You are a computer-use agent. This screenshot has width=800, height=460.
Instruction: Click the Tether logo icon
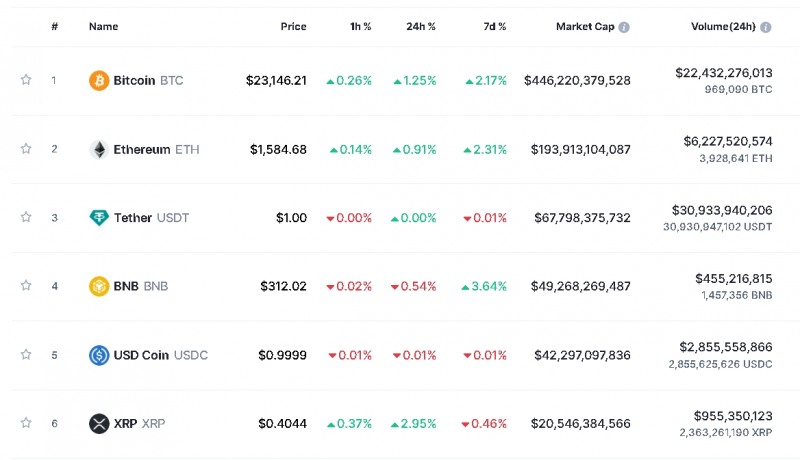point(99,217)
